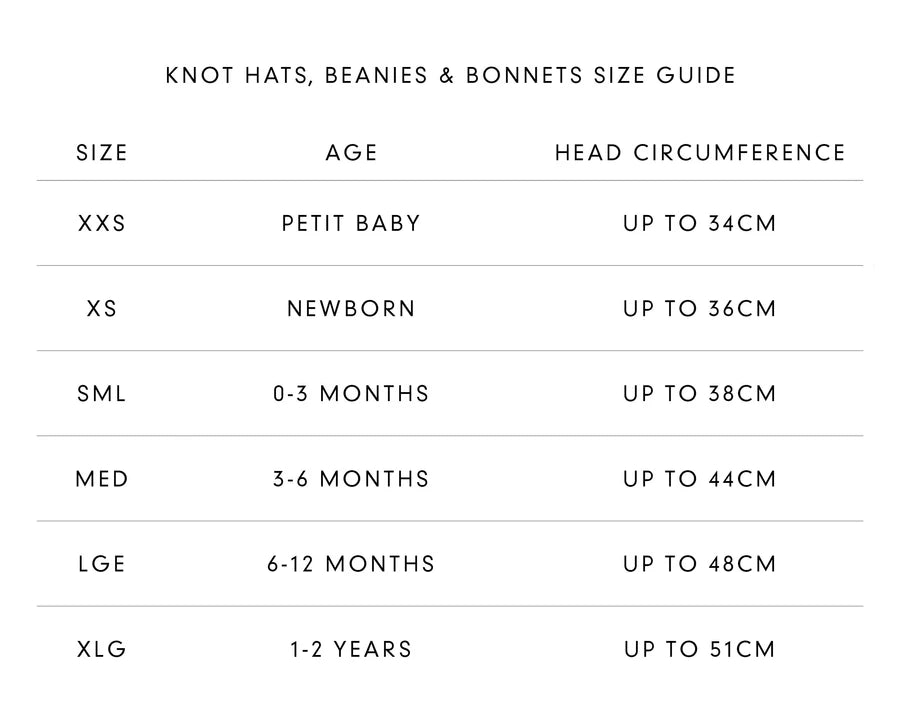Select the XXS size cell
The width and height of the screenshot is (900, 718).
pyautogui.click(x=102, y=223)
